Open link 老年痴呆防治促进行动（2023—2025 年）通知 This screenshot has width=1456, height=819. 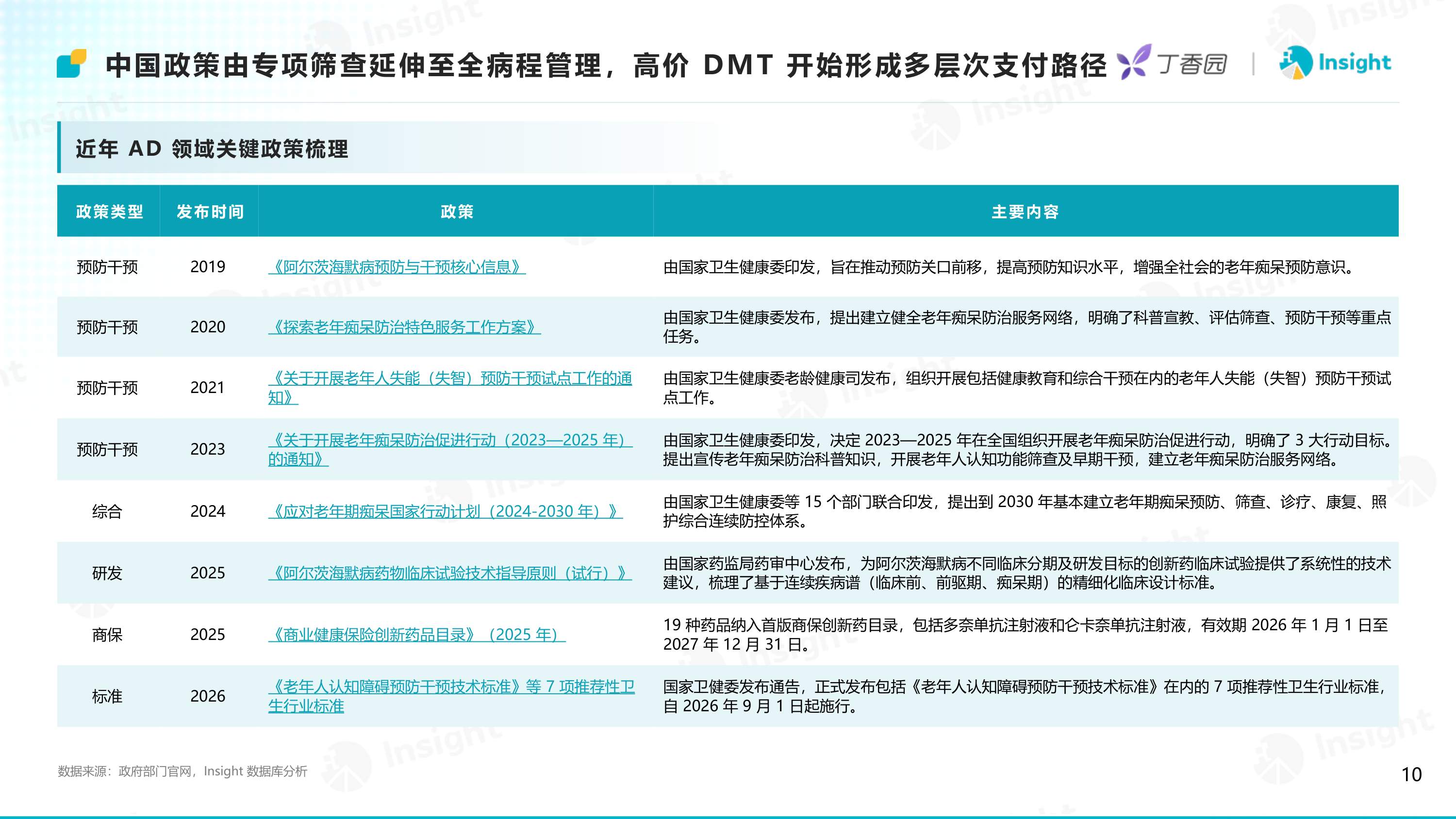pos(450,449)
